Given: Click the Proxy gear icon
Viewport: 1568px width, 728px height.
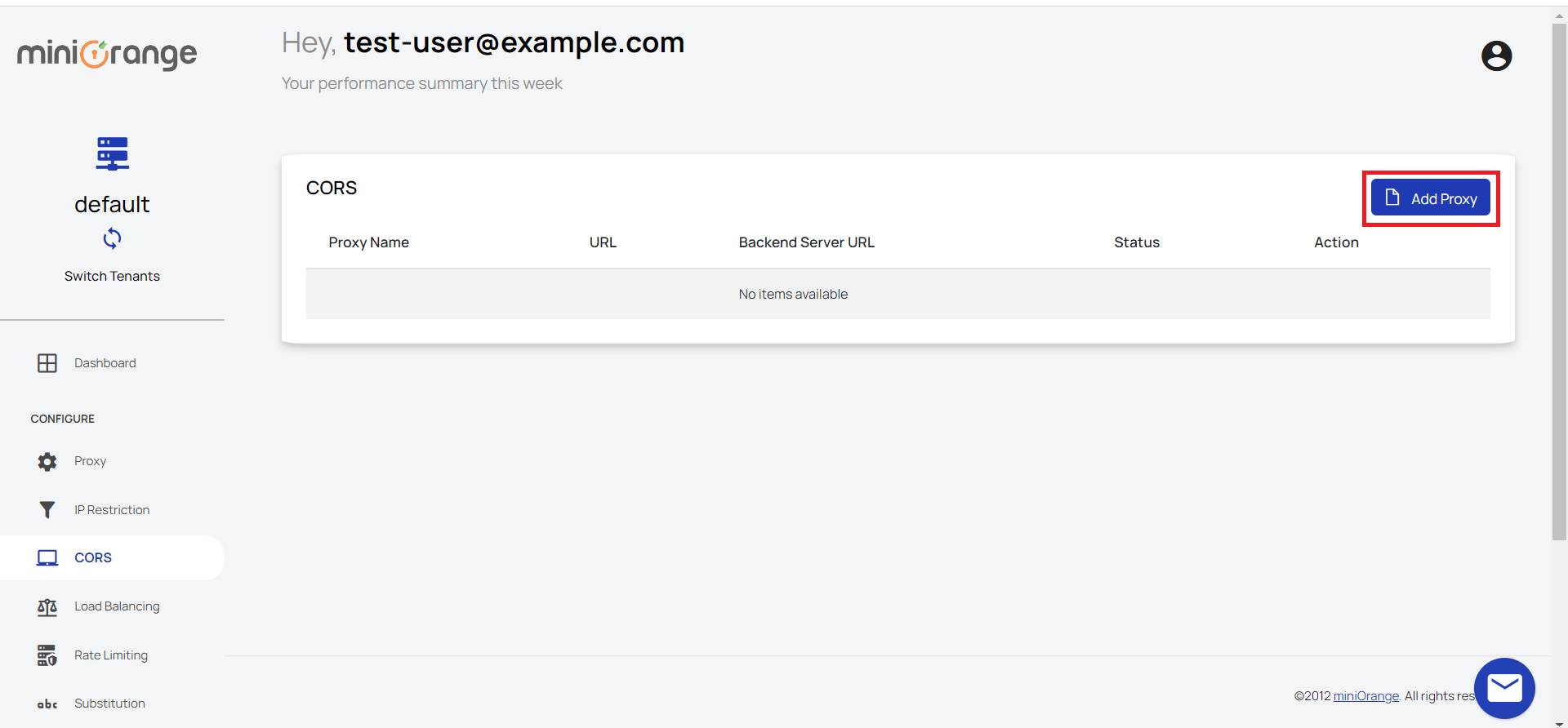Looking at the screenshot, I should [47, 461].
